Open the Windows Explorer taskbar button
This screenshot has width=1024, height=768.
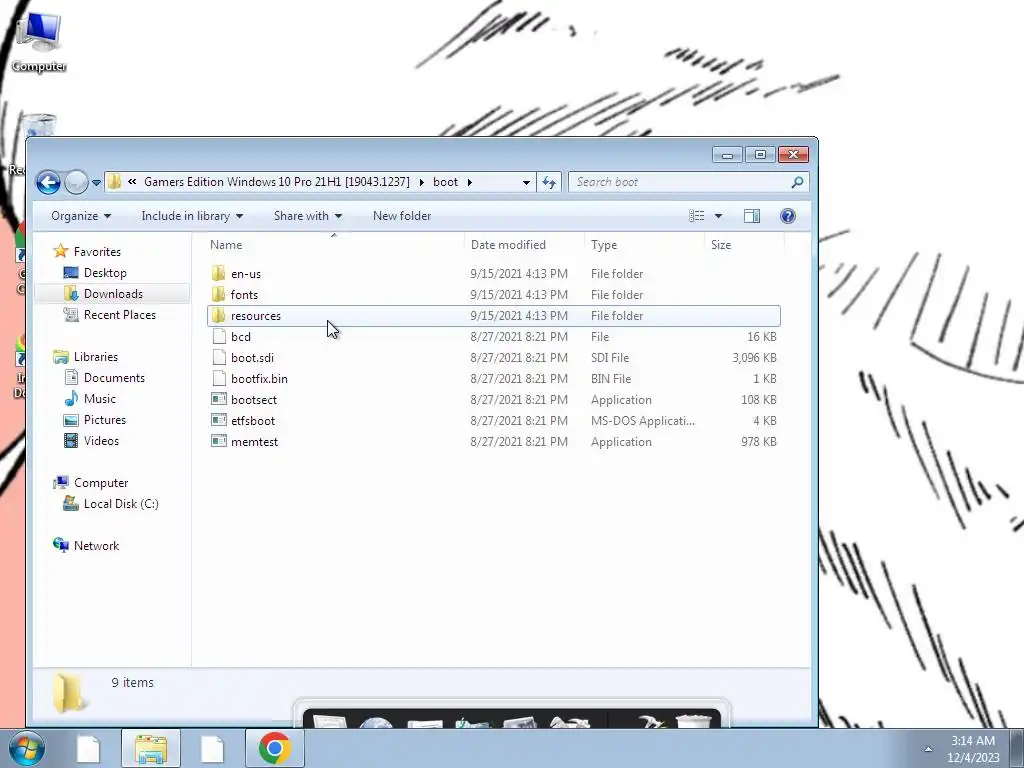[151, 748]
